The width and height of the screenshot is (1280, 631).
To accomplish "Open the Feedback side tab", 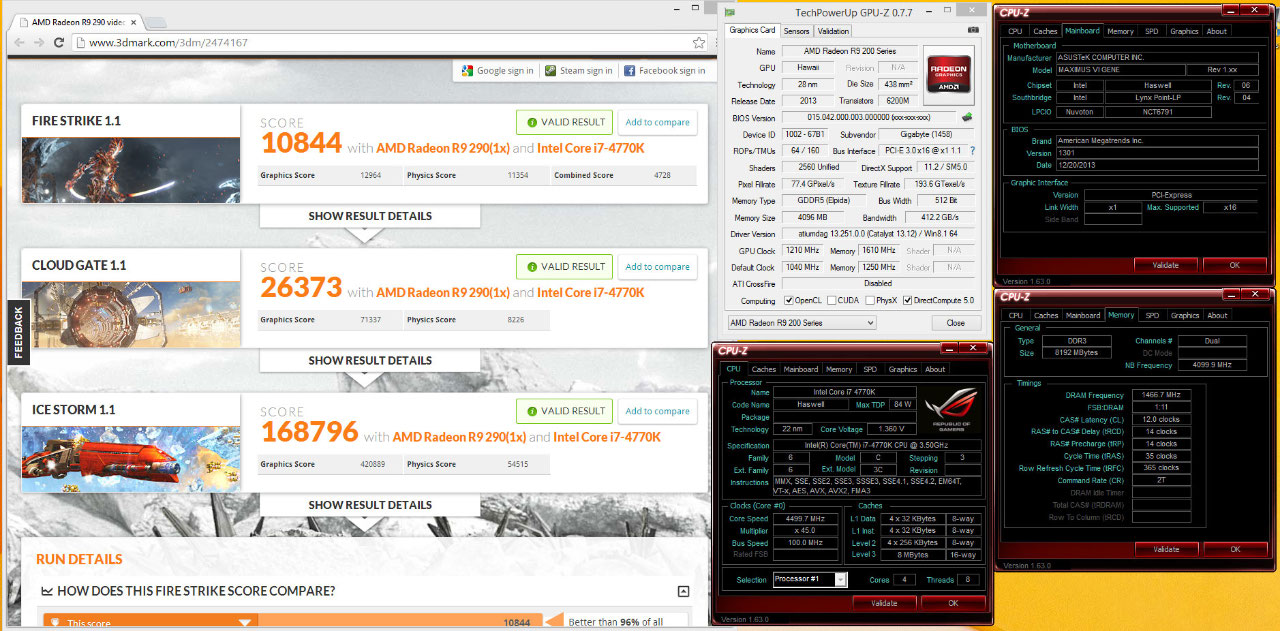I will [17, 331].
